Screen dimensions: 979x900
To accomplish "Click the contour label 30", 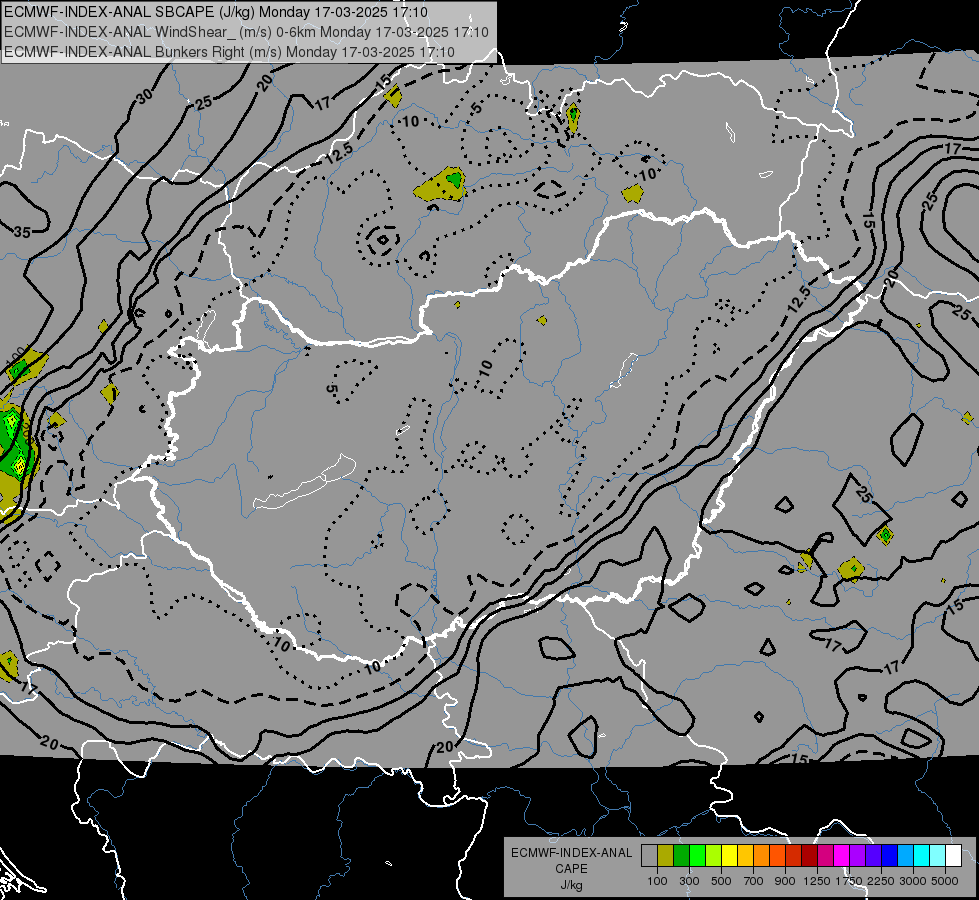I will [x=144, y=96].
